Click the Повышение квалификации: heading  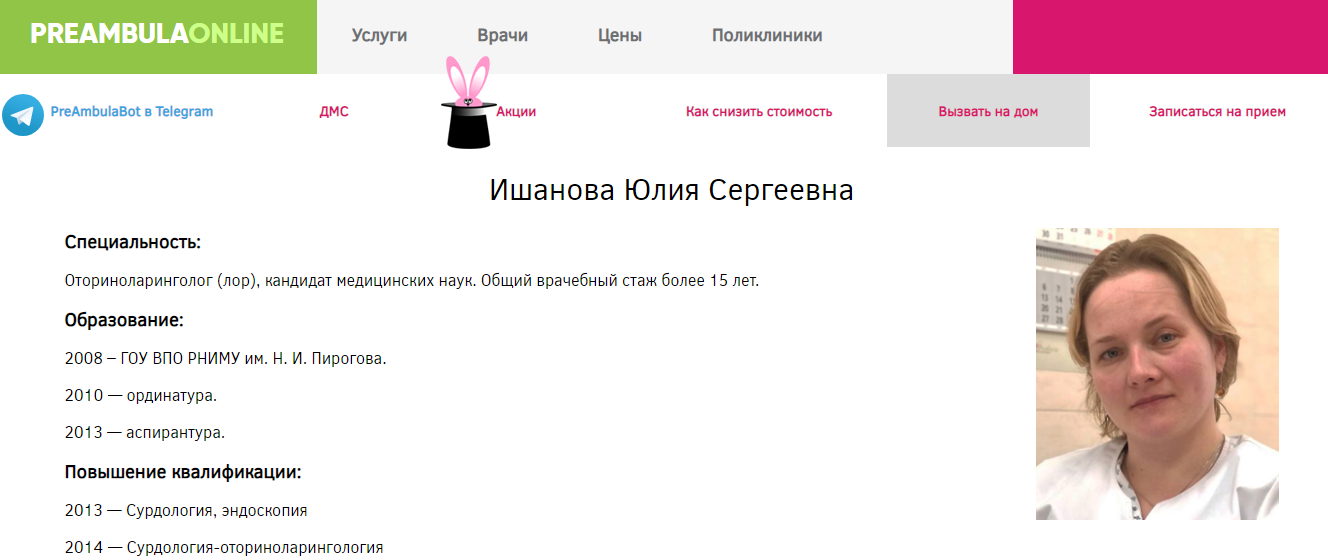183,472
